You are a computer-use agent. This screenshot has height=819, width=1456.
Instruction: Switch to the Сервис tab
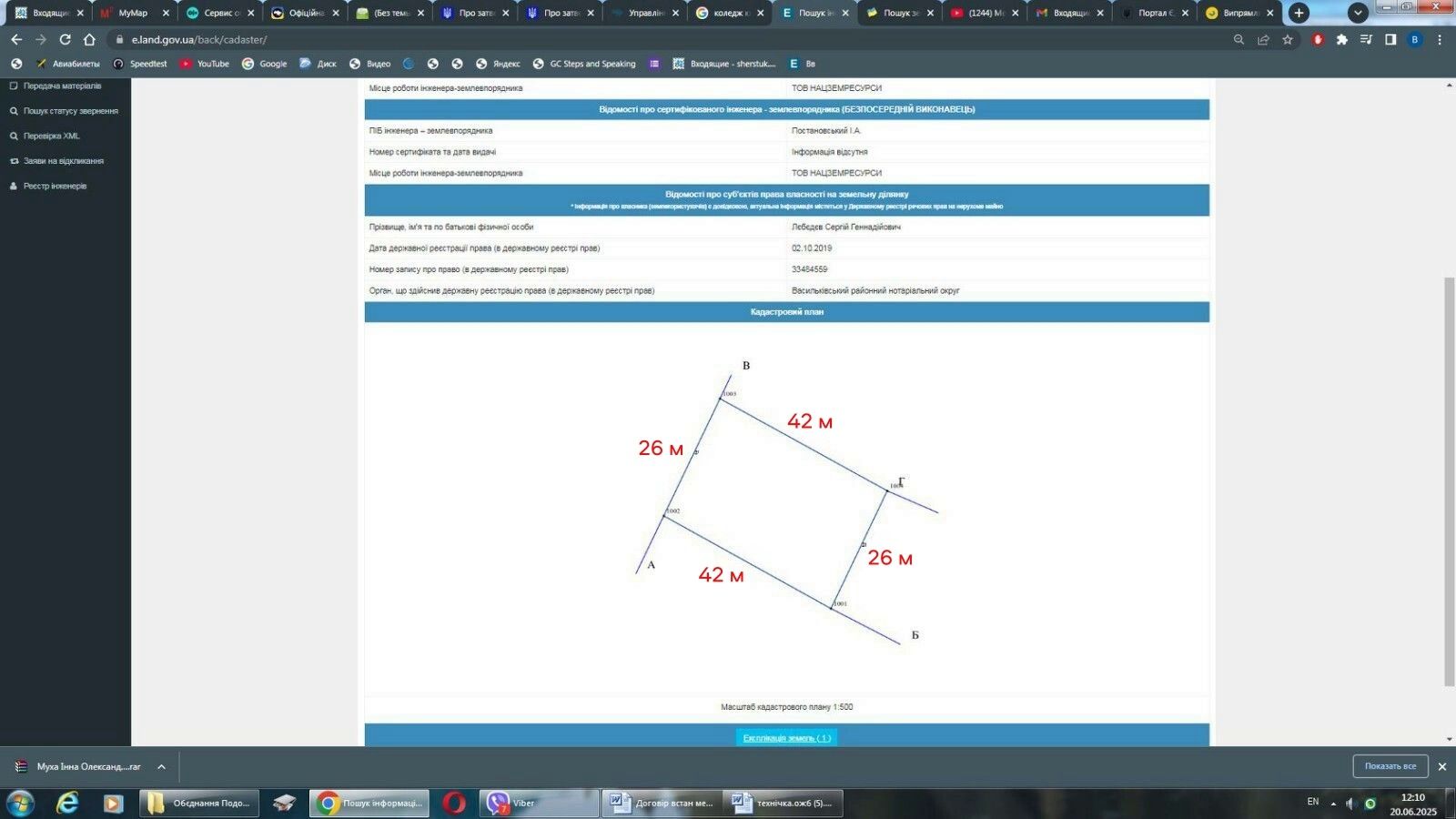[217, 13]
